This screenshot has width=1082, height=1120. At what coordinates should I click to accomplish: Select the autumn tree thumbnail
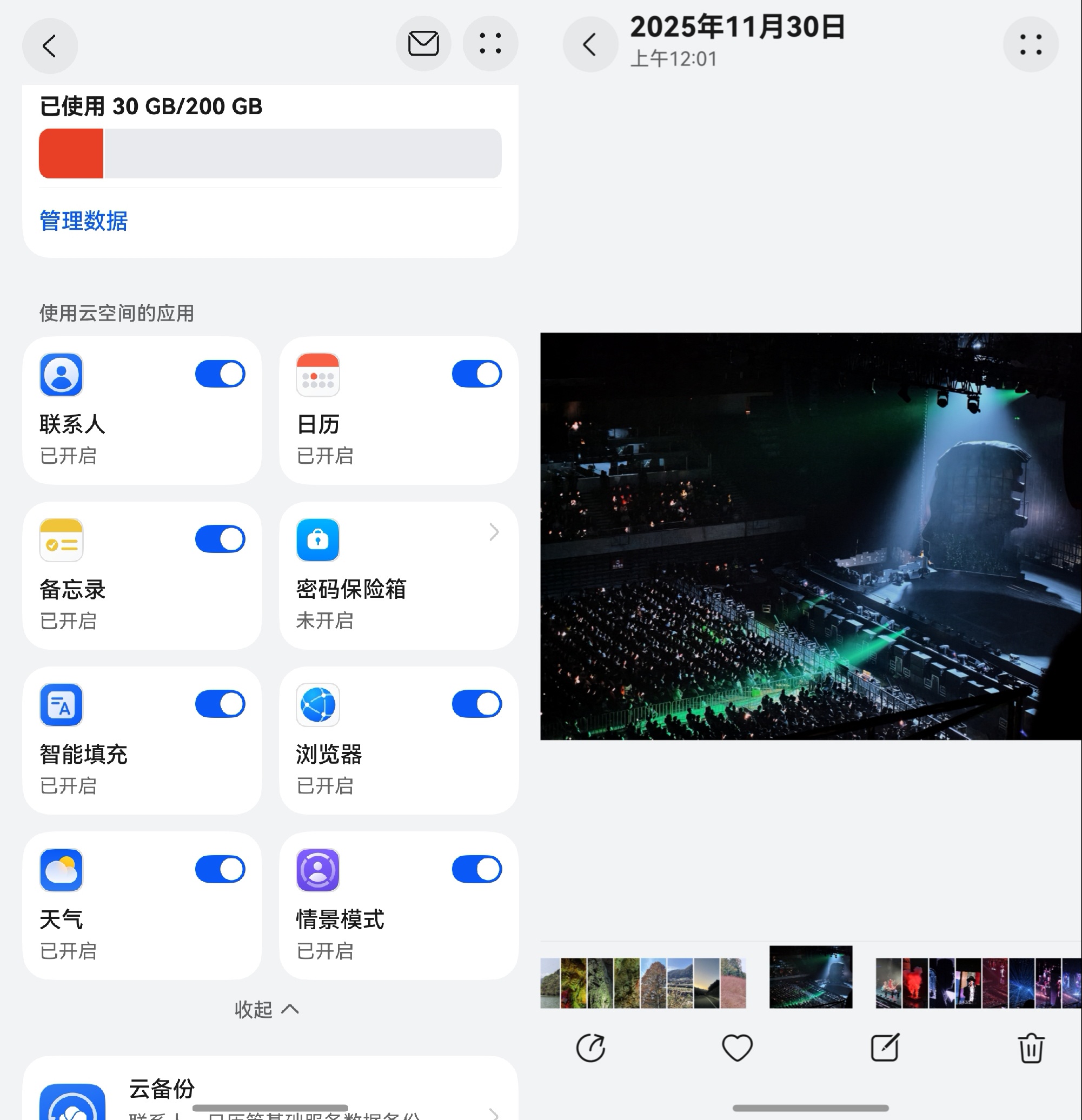653,983
